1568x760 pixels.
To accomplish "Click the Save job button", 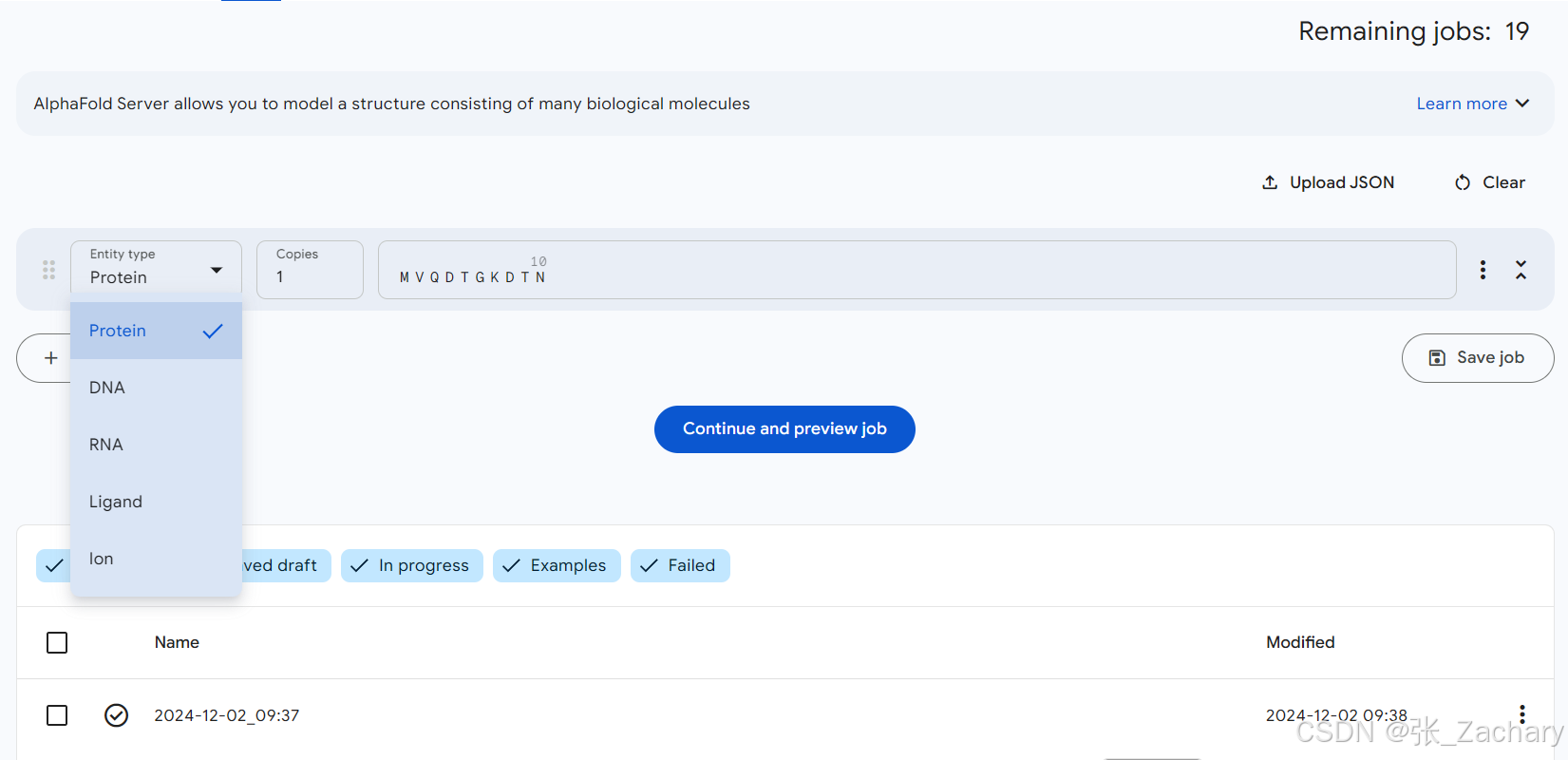I will 1477,358.
